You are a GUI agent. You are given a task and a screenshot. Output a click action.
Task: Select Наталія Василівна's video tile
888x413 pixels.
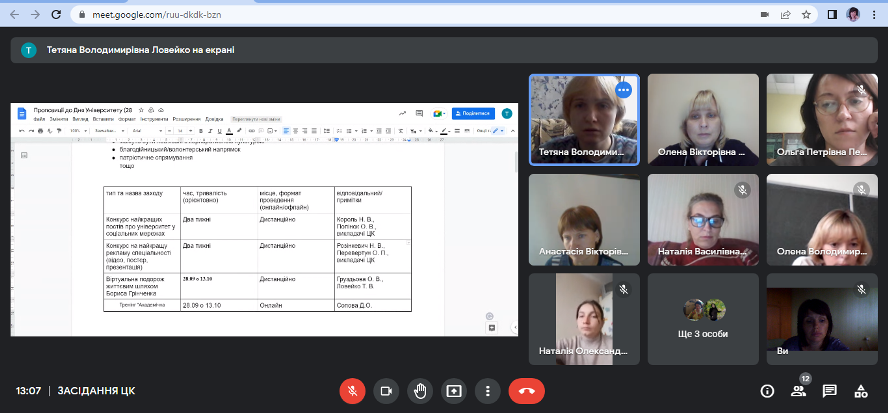tap(703, 220)
